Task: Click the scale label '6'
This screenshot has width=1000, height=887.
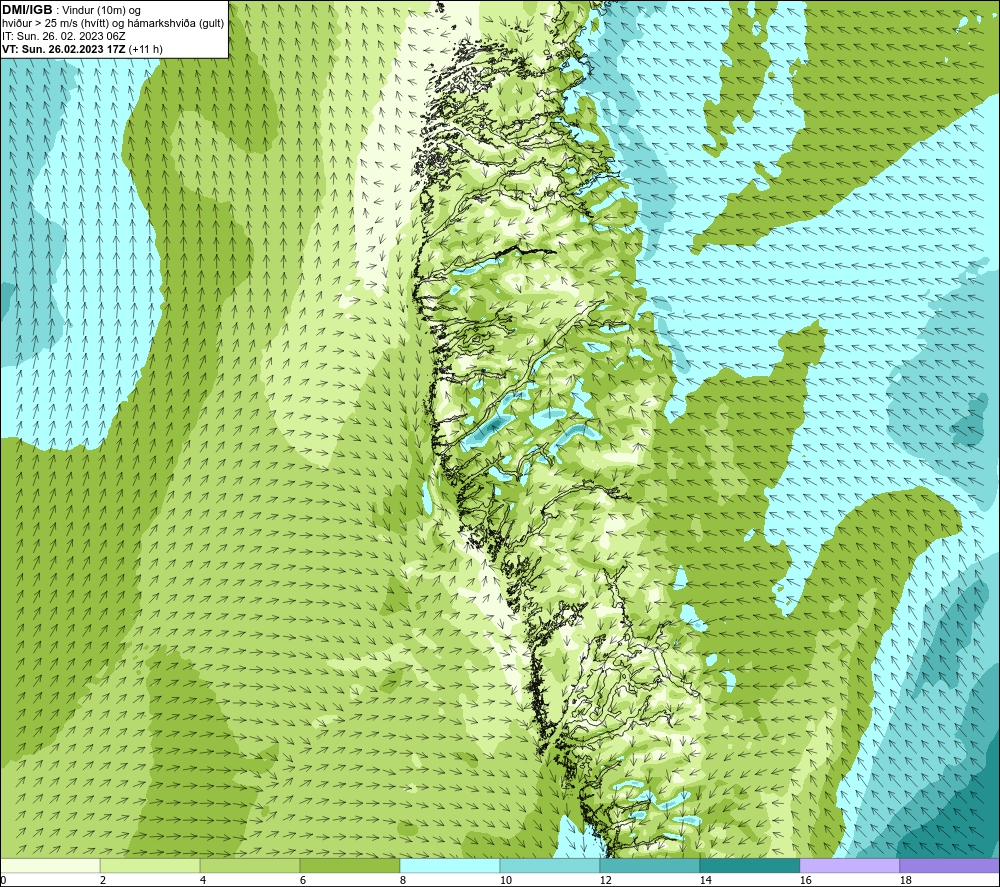Action: 303,881
